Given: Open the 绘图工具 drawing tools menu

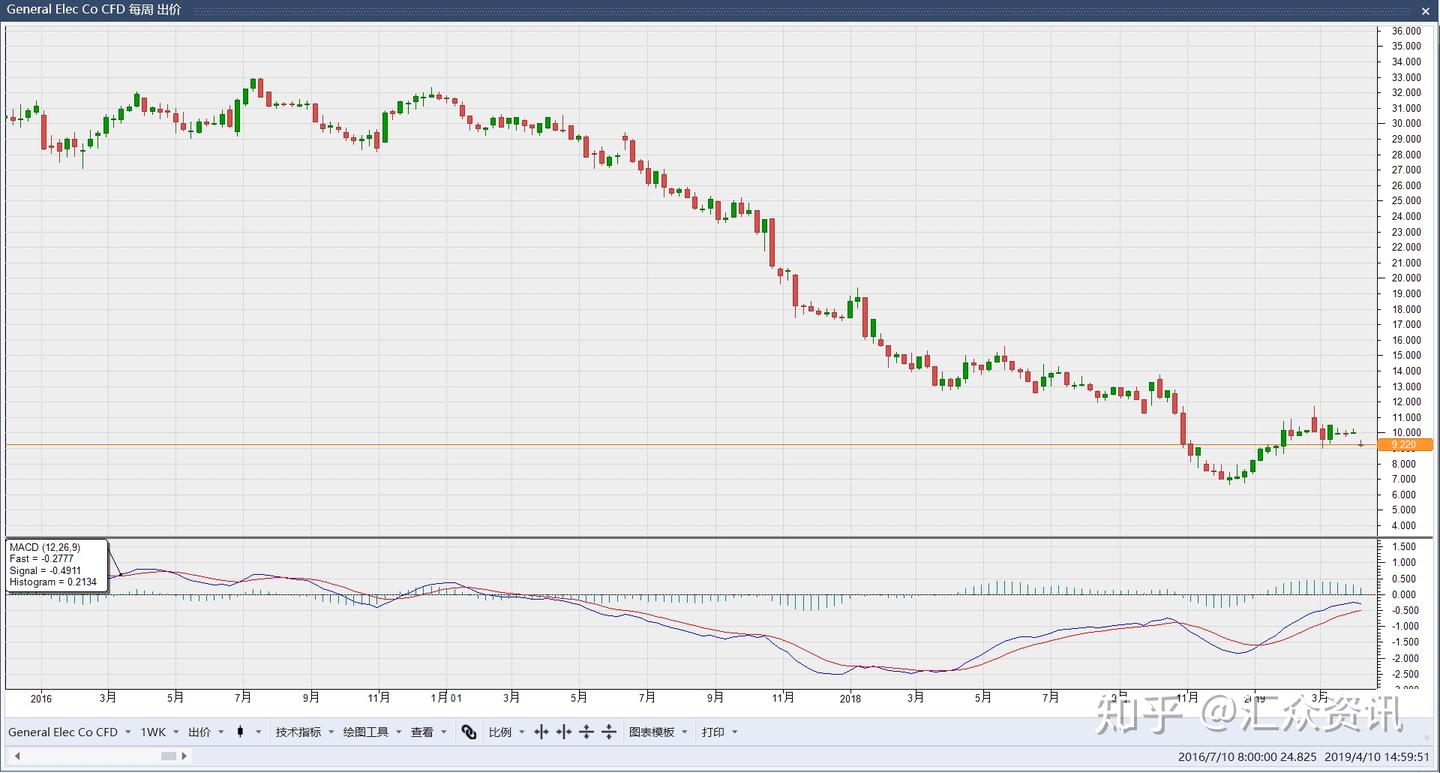Looking at the screenshot, I should point(372,732).
